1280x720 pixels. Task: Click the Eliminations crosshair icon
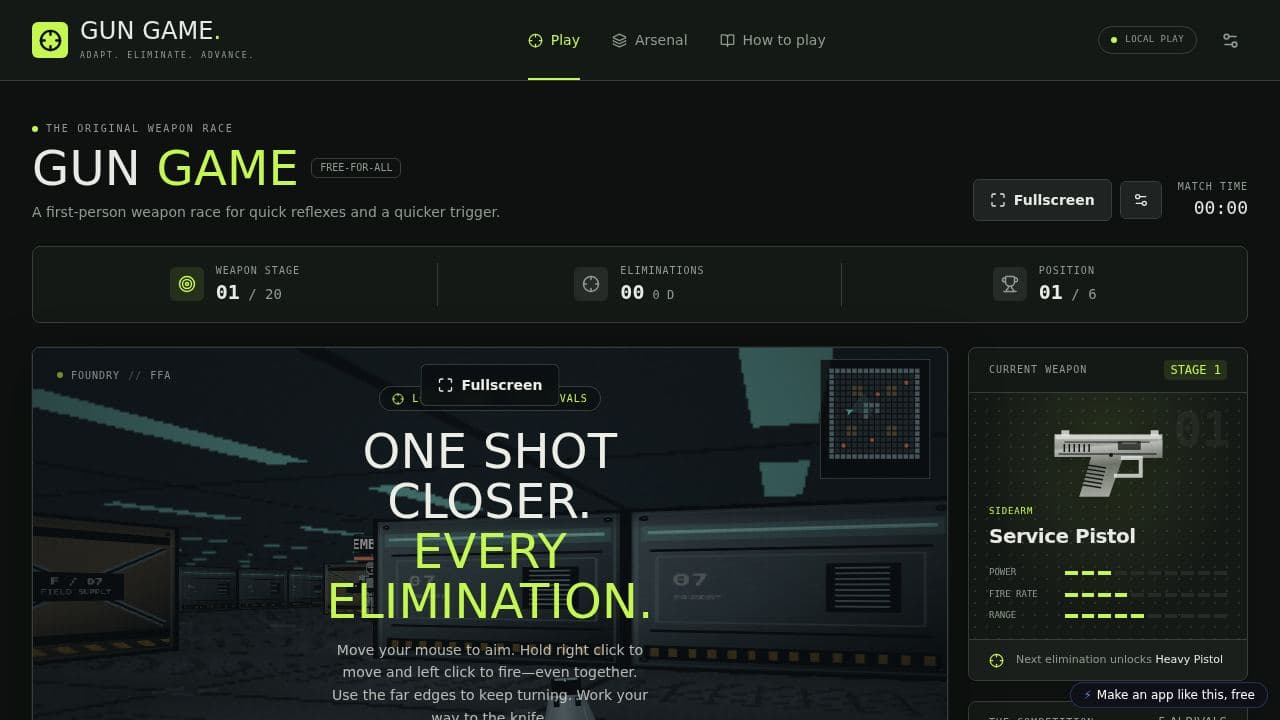click(x=591, y=284)
